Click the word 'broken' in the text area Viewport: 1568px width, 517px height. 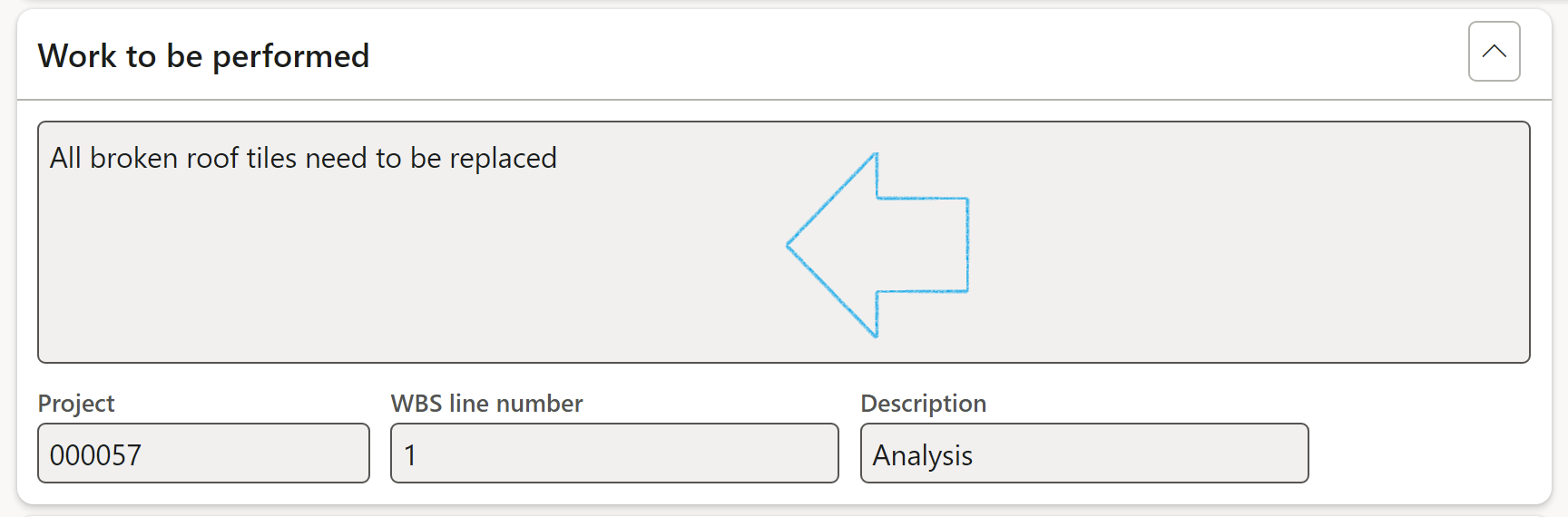pyautogui.click(x=133, y=159)
